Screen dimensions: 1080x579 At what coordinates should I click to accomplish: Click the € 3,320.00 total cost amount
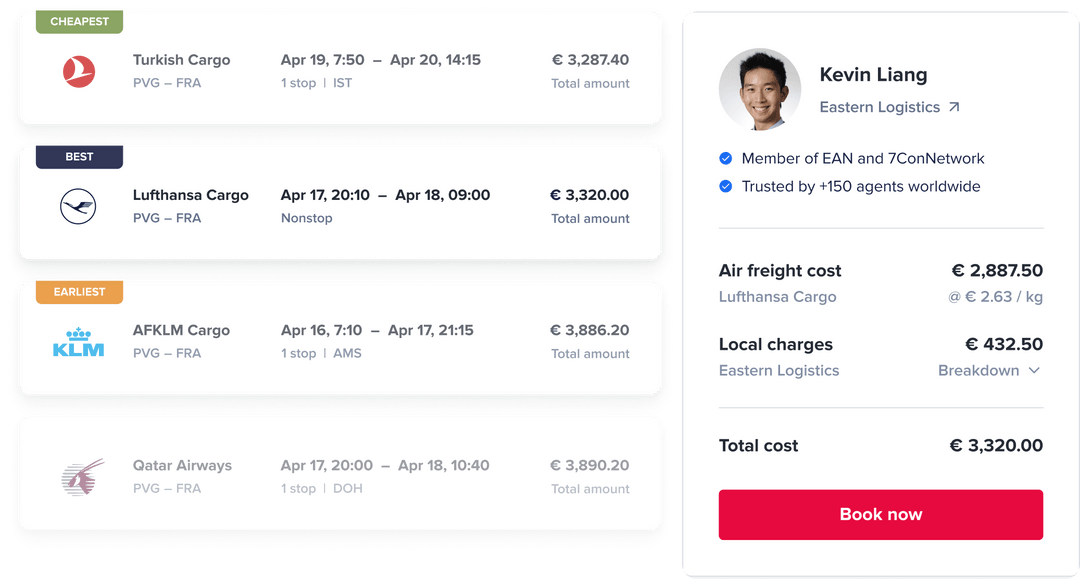point(996,446)
